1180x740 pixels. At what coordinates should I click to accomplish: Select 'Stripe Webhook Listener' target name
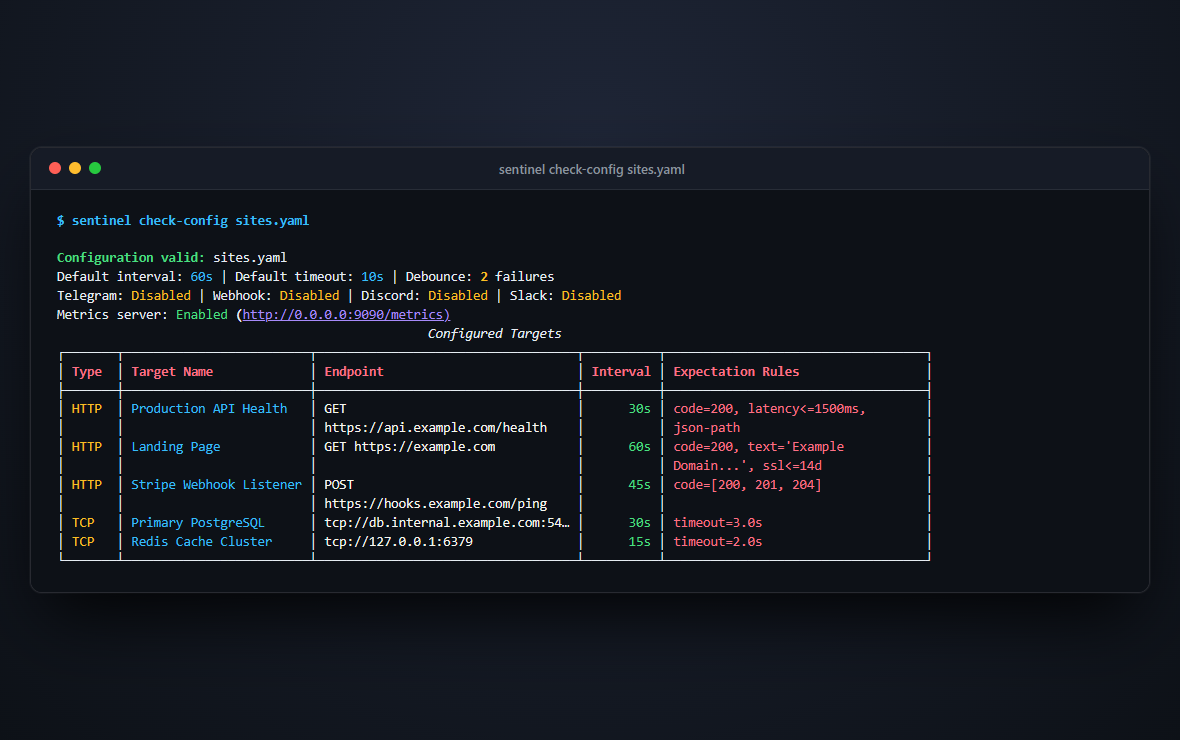tap(217, 485)
